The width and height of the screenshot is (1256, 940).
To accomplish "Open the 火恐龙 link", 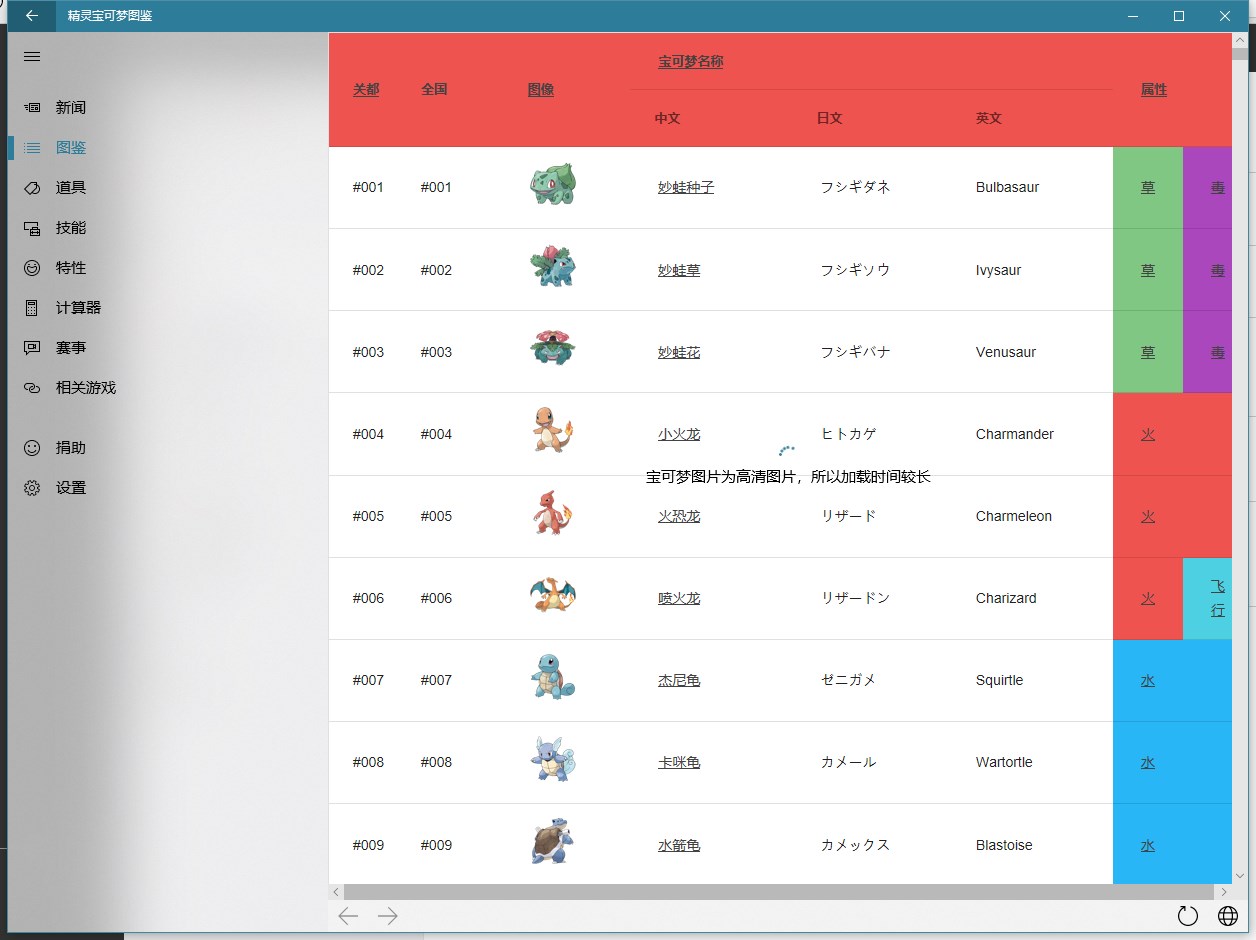I will (x=679, y=516).
